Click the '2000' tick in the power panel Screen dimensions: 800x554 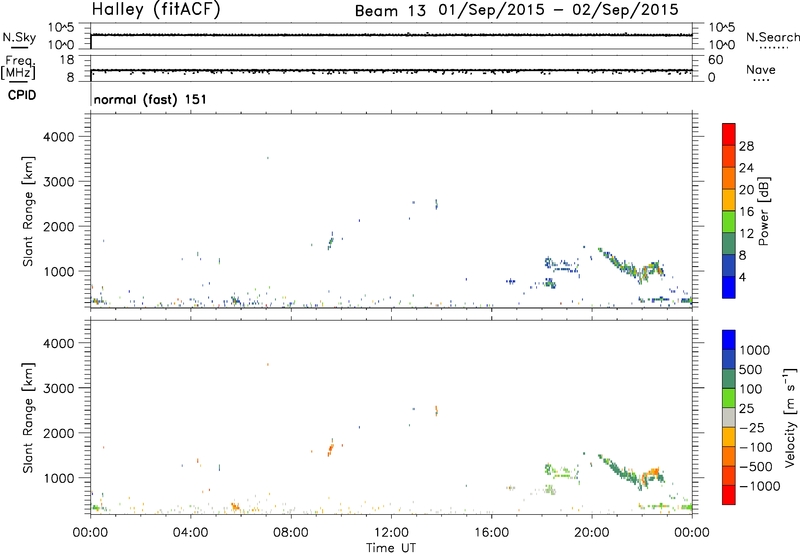[x=59, y=226]
